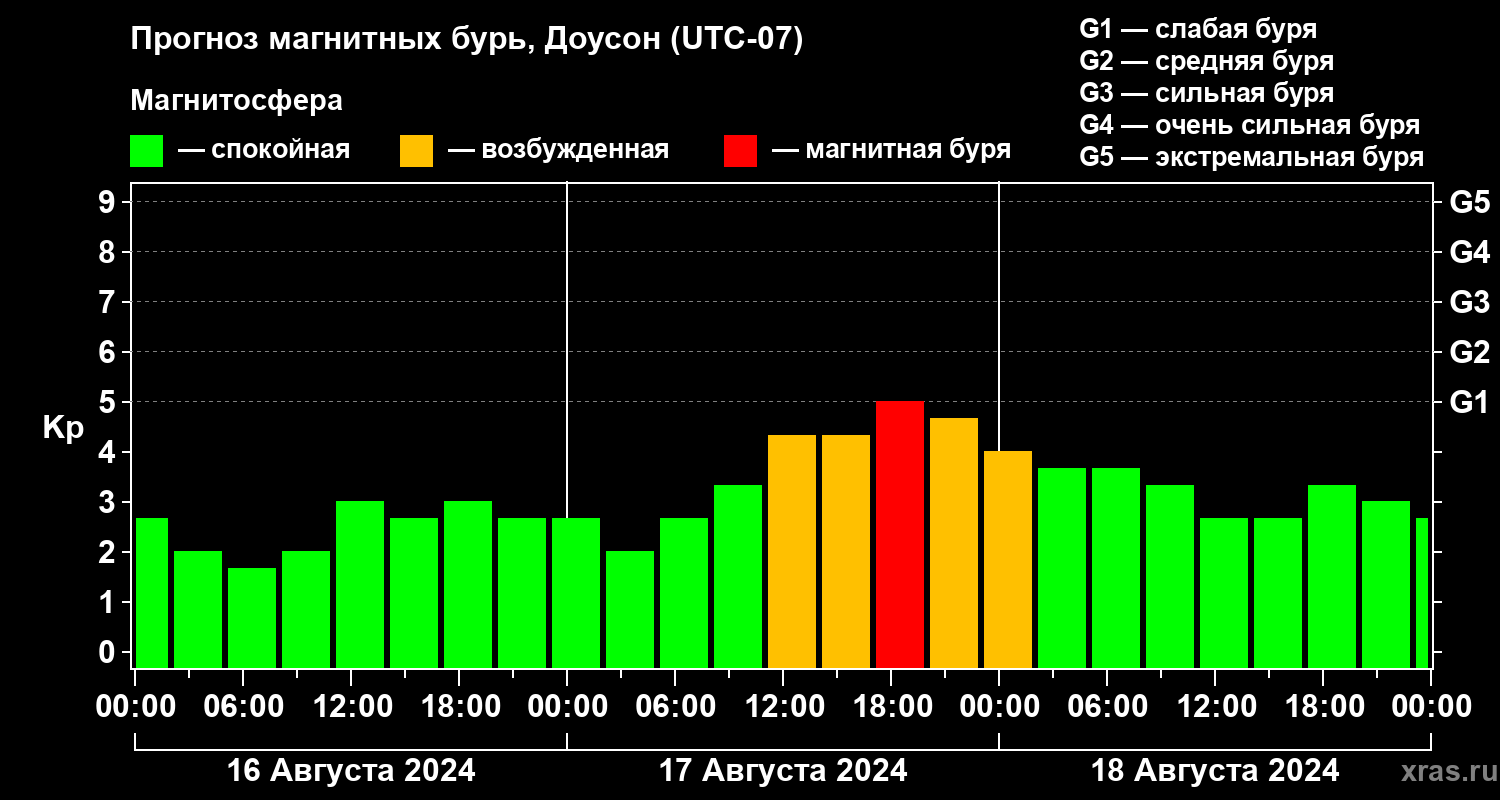Image resolution: width=1500 pixels, height=800 pixels.
Task: Click the legend text '— возбужденная'
Action: [558, 150]
